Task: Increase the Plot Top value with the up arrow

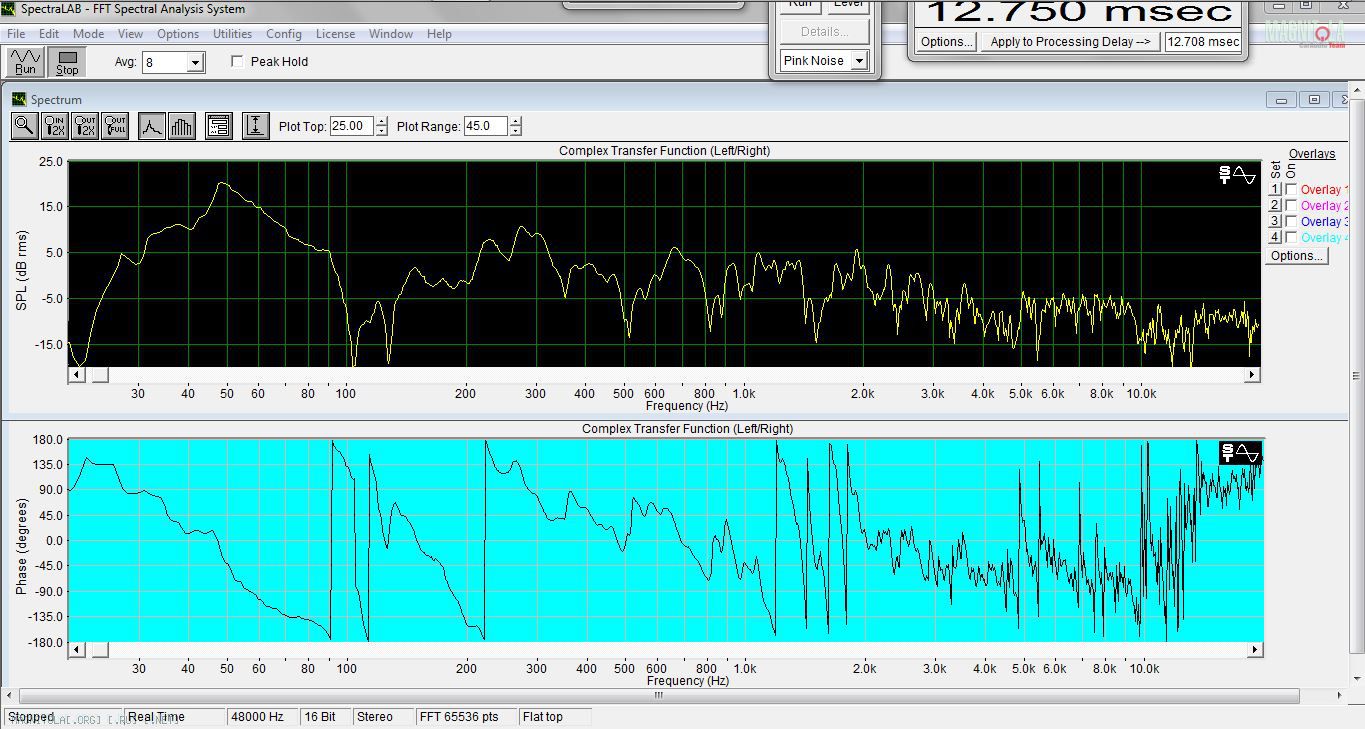Action: coord(381,122)
